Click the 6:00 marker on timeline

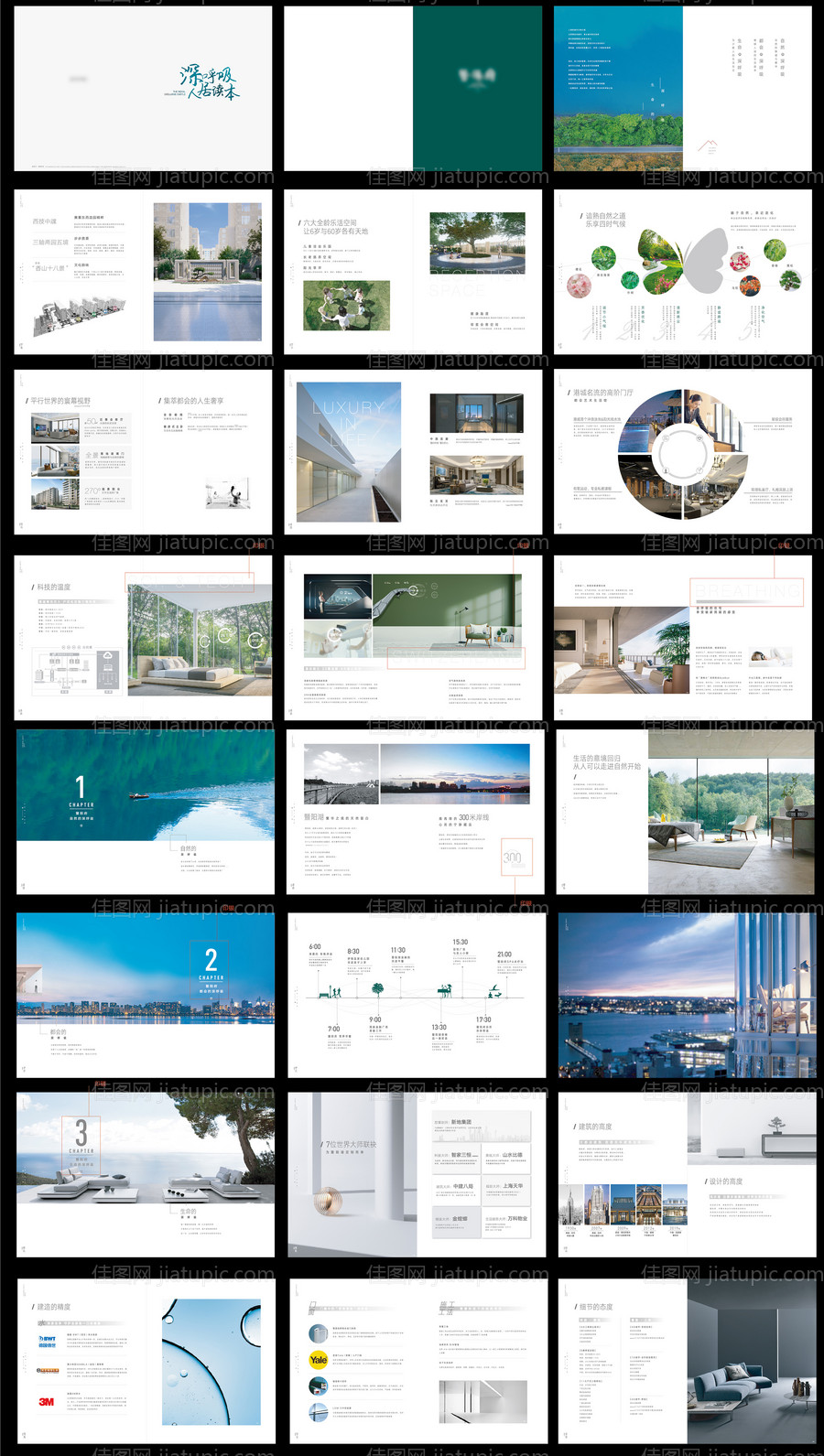(x=315, y=947)
